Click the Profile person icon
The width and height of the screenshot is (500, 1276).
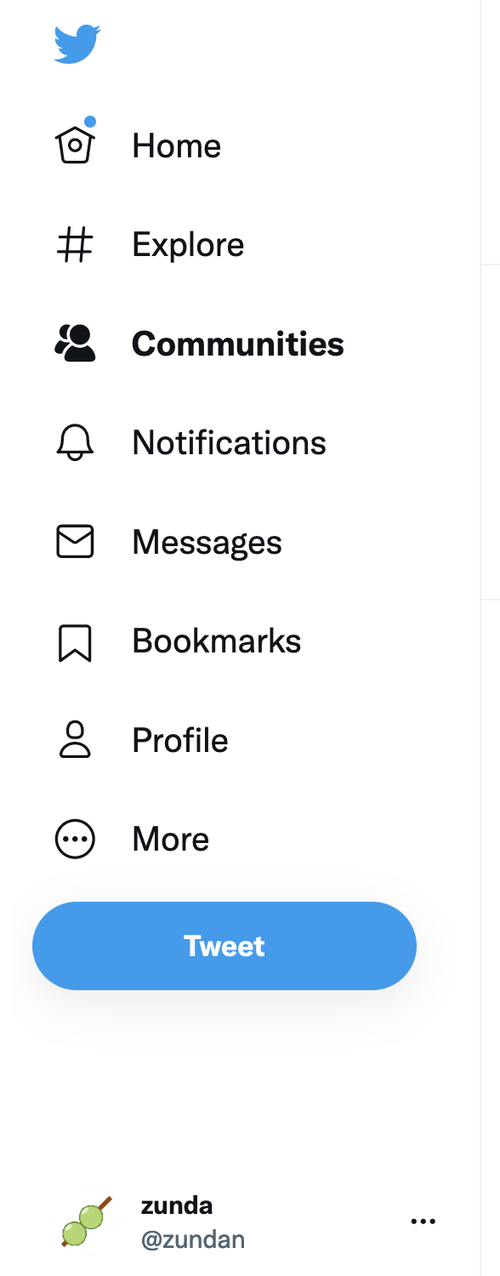75,740
